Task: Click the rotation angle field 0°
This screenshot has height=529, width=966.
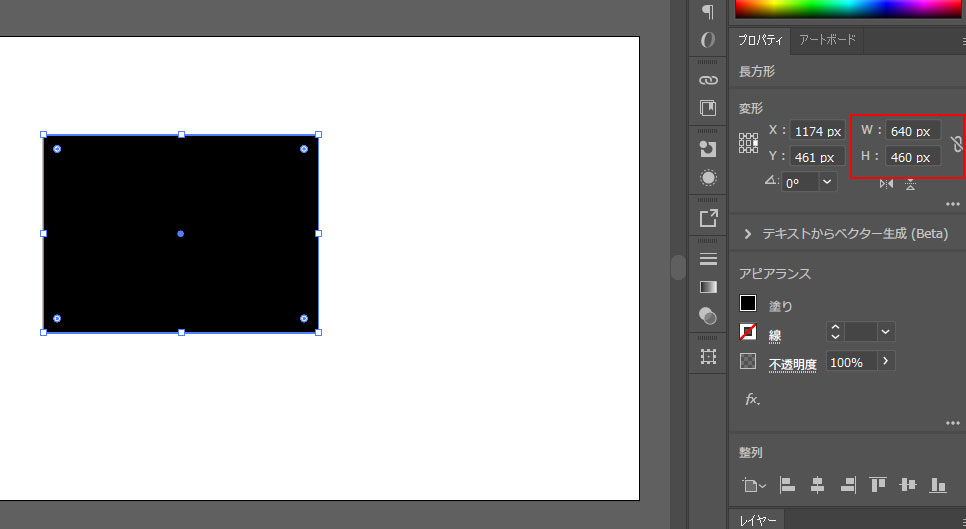Action: tap(800, 182)
